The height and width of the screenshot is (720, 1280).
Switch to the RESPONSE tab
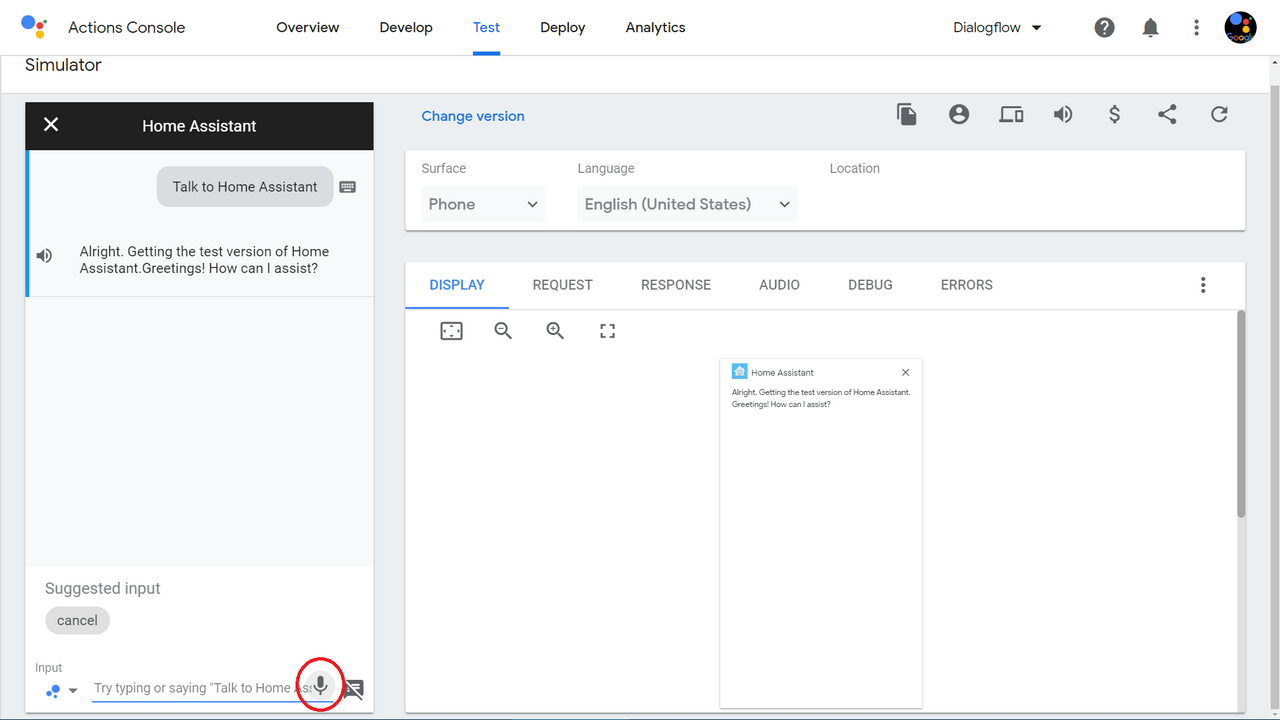tap(676, 285)
